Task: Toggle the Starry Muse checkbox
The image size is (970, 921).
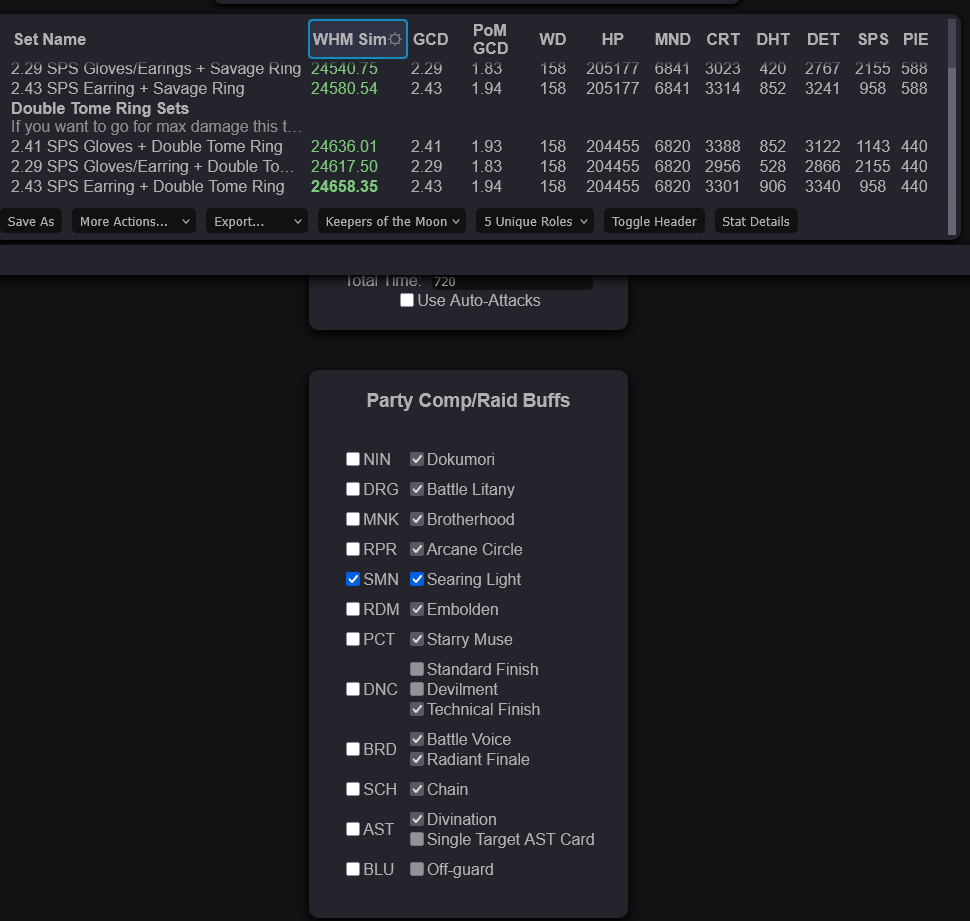Action: [417, 639]
